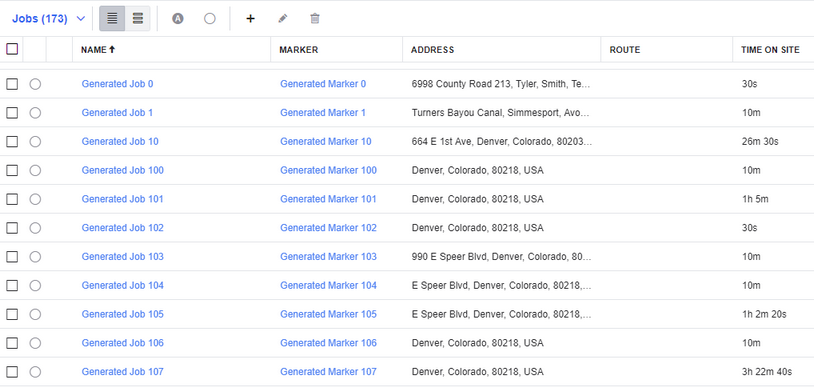This screenshot has width=814, height=388.
Task: Switch to compact list view icon
Action: pyautogui.click(x=112, y=19)
